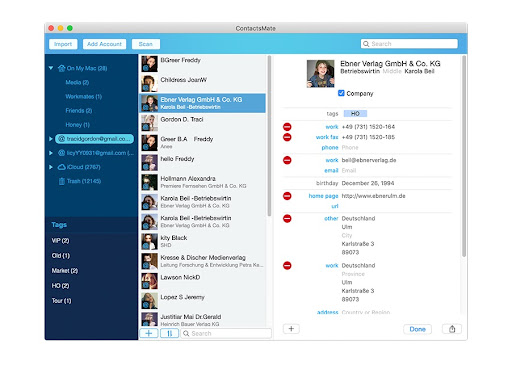Expand the iCloud account tree
This screenshot has width=512, height=370.
point(51,167)
